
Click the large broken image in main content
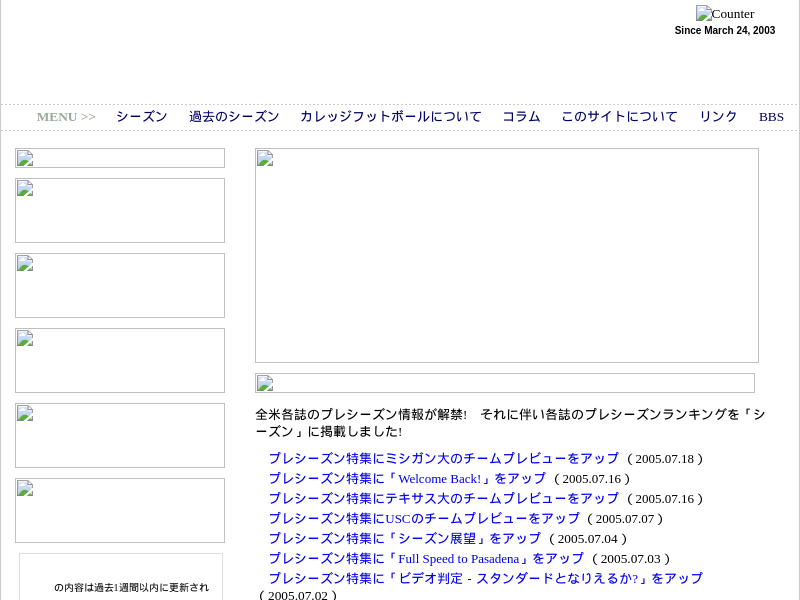tap(506, 255)
